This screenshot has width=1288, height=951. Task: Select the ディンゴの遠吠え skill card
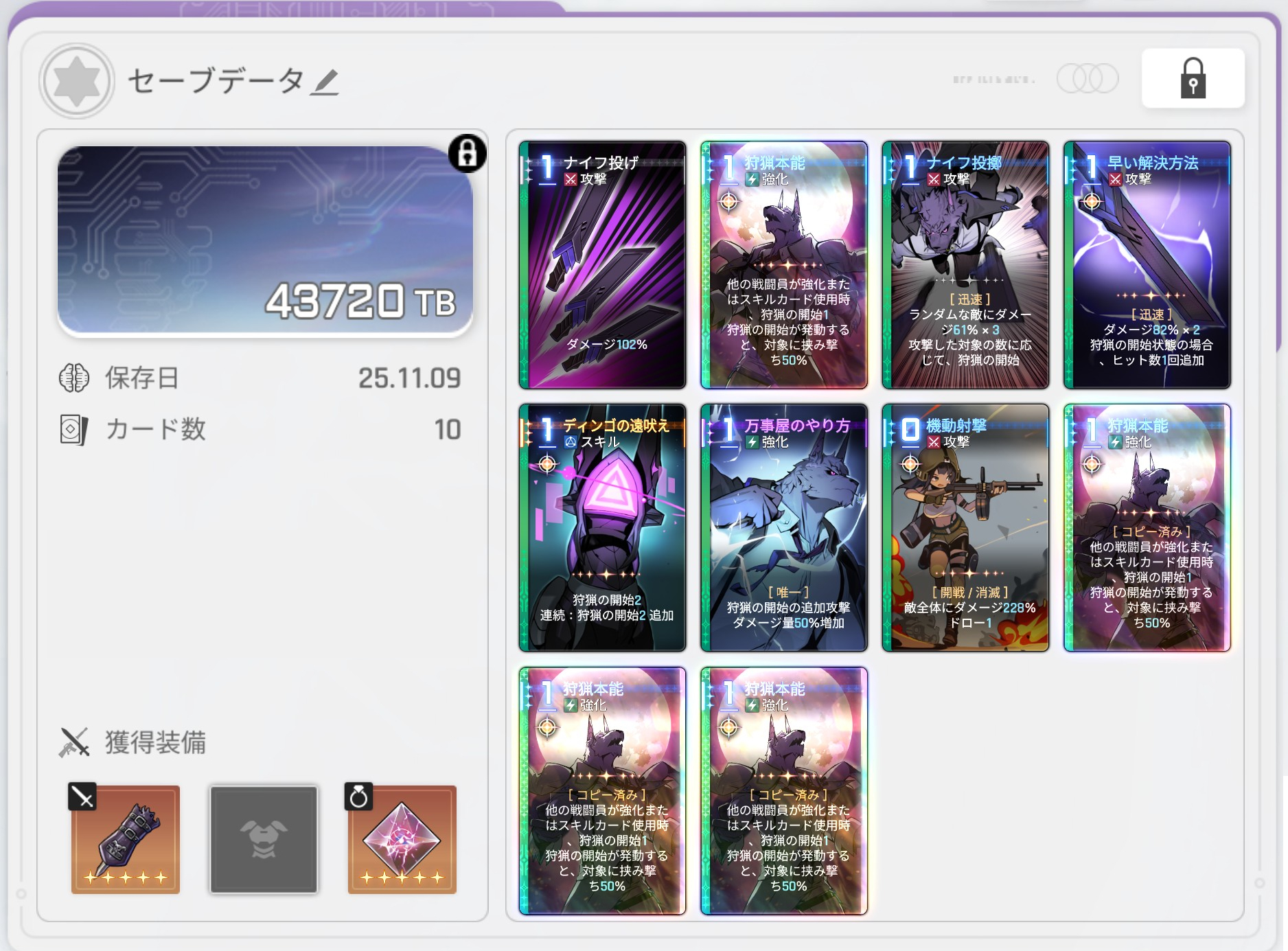coord(603,527)
